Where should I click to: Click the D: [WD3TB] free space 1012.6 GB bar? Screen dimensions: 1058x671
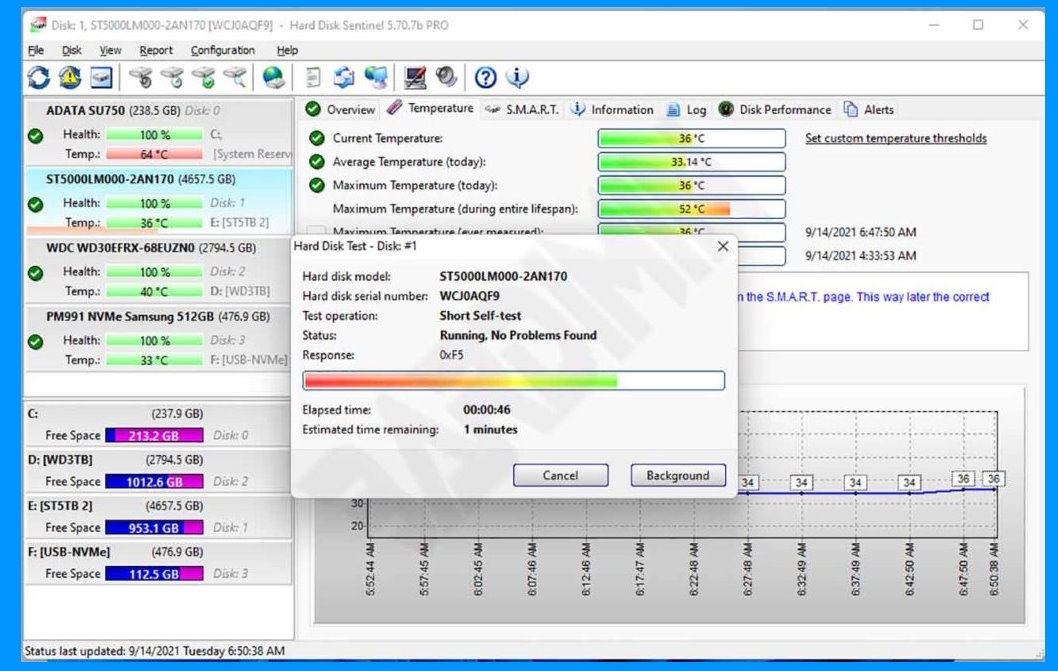(155, 481)
